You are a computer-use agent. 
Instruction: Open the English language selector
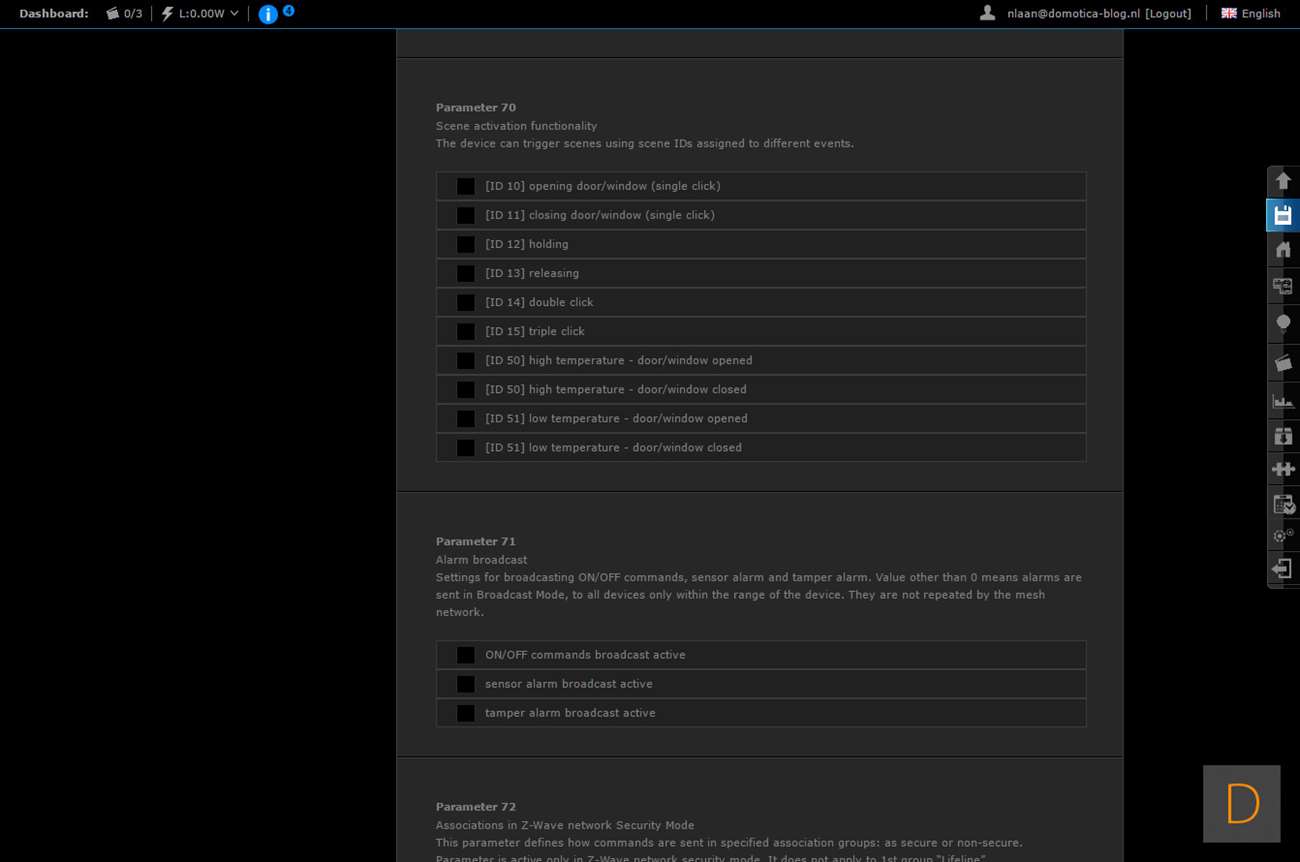[x=1261, y=14]
